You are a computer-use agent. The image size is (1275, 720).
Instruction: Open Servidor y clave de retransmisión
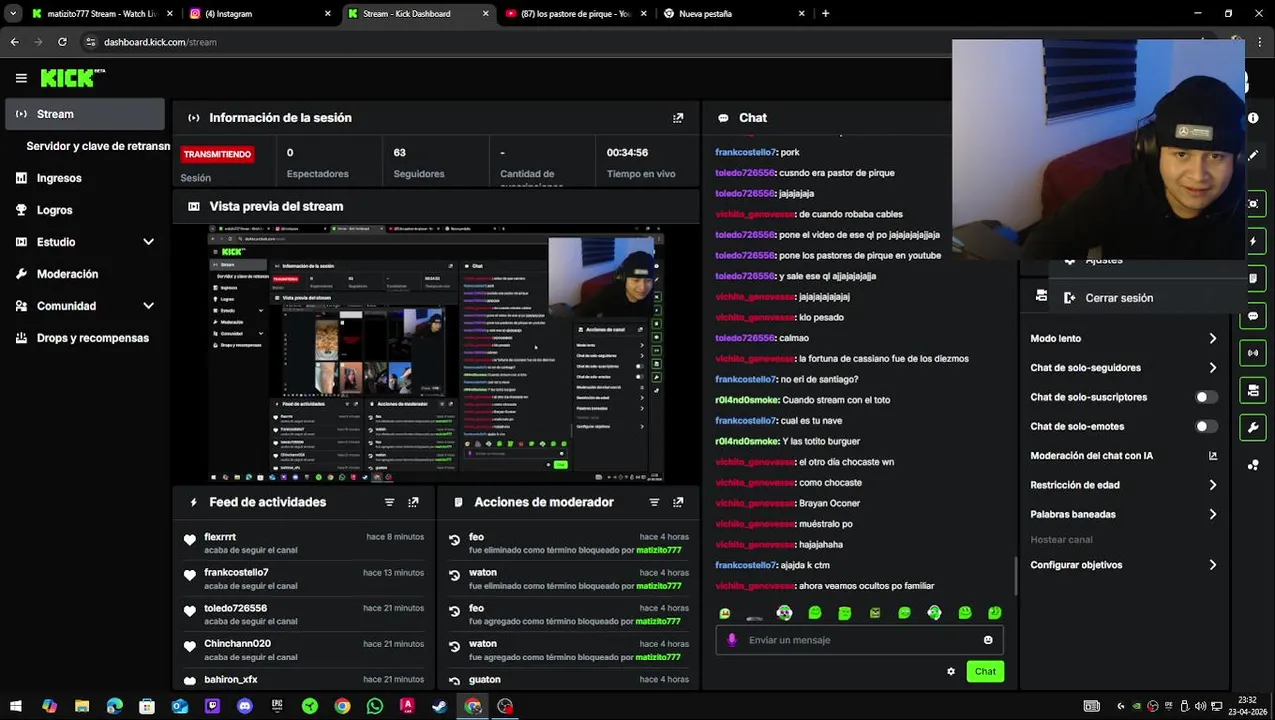(98, 146)
